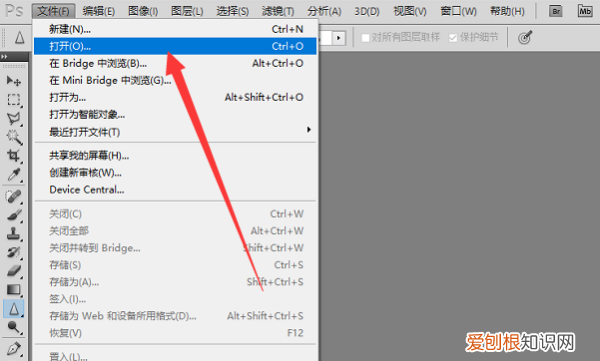Select the Quick Selection tool
This screenshot has width=600, height=361.
(14, 137)
